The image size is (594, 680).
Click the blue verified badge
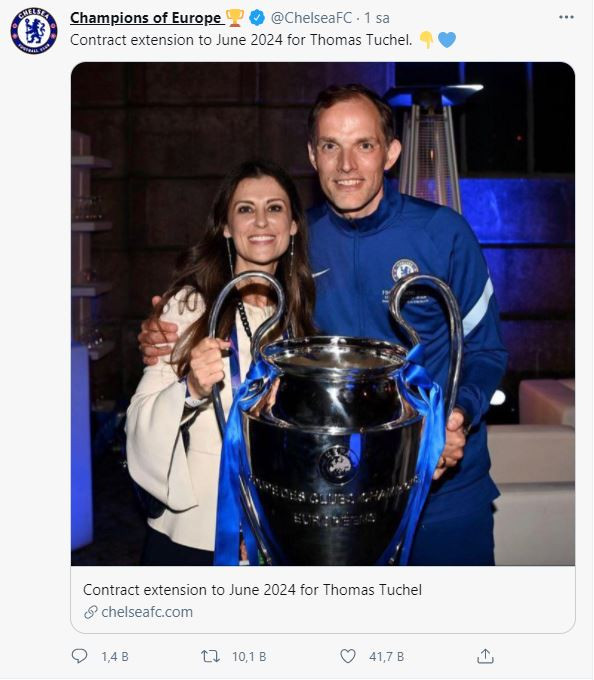[257, 18]
